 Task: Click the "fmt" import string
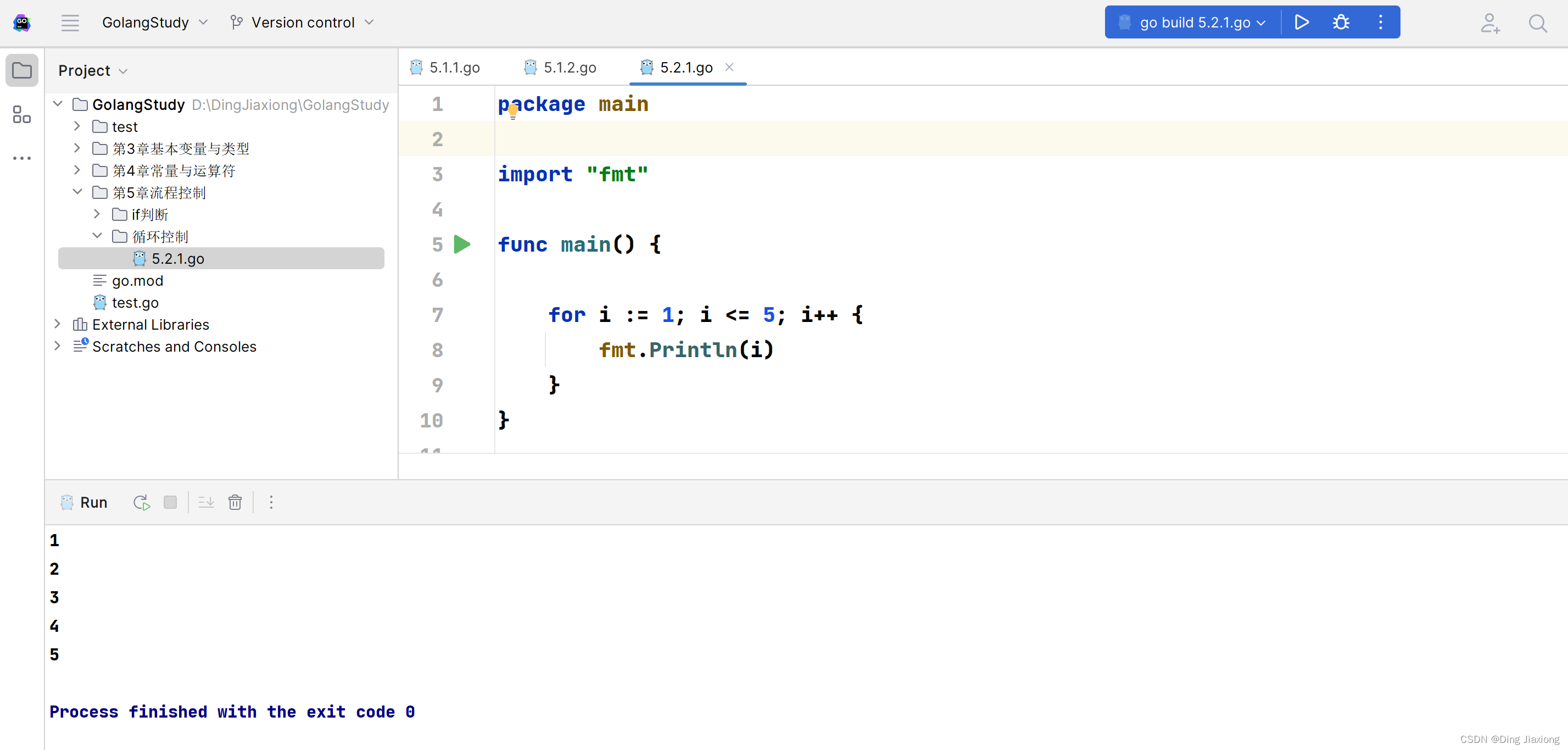pyautogui.click(x=617, y=174)
